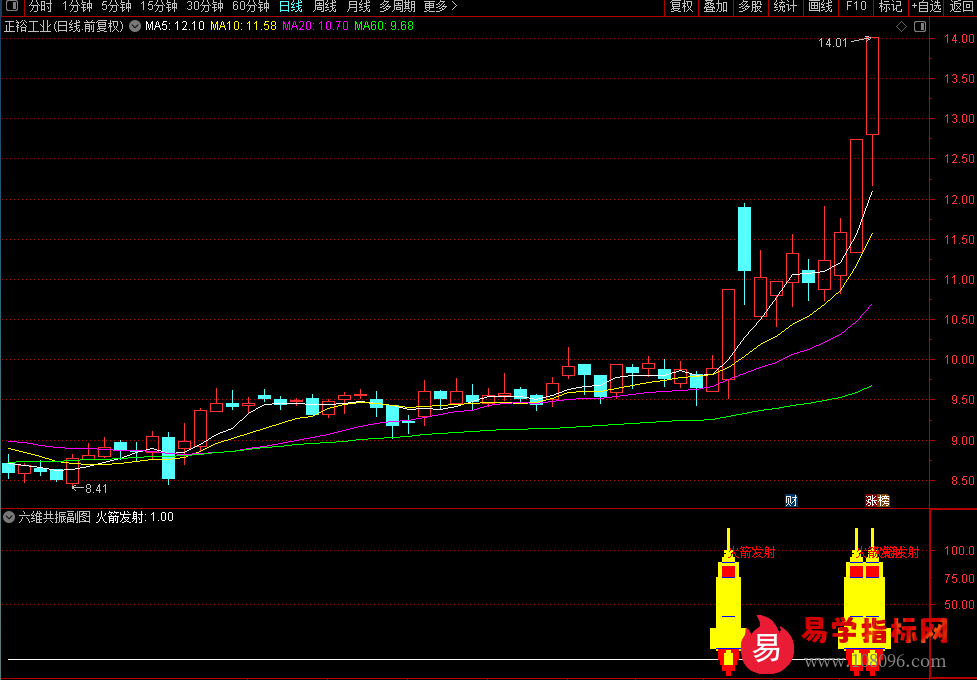
Task: Click the MA60: 9.68 indicator label
Action: 384,26
